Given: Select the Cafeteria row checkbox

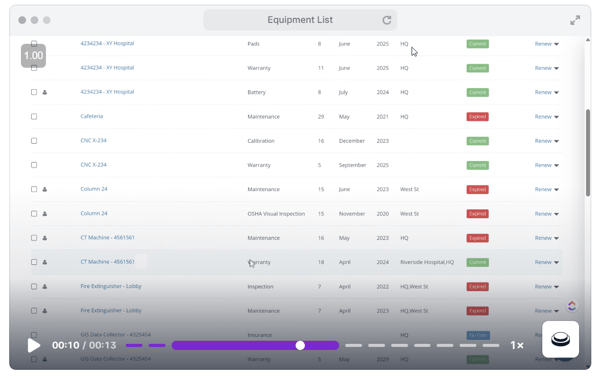Looking at the screenshot, I should click(x=34, y=116).
